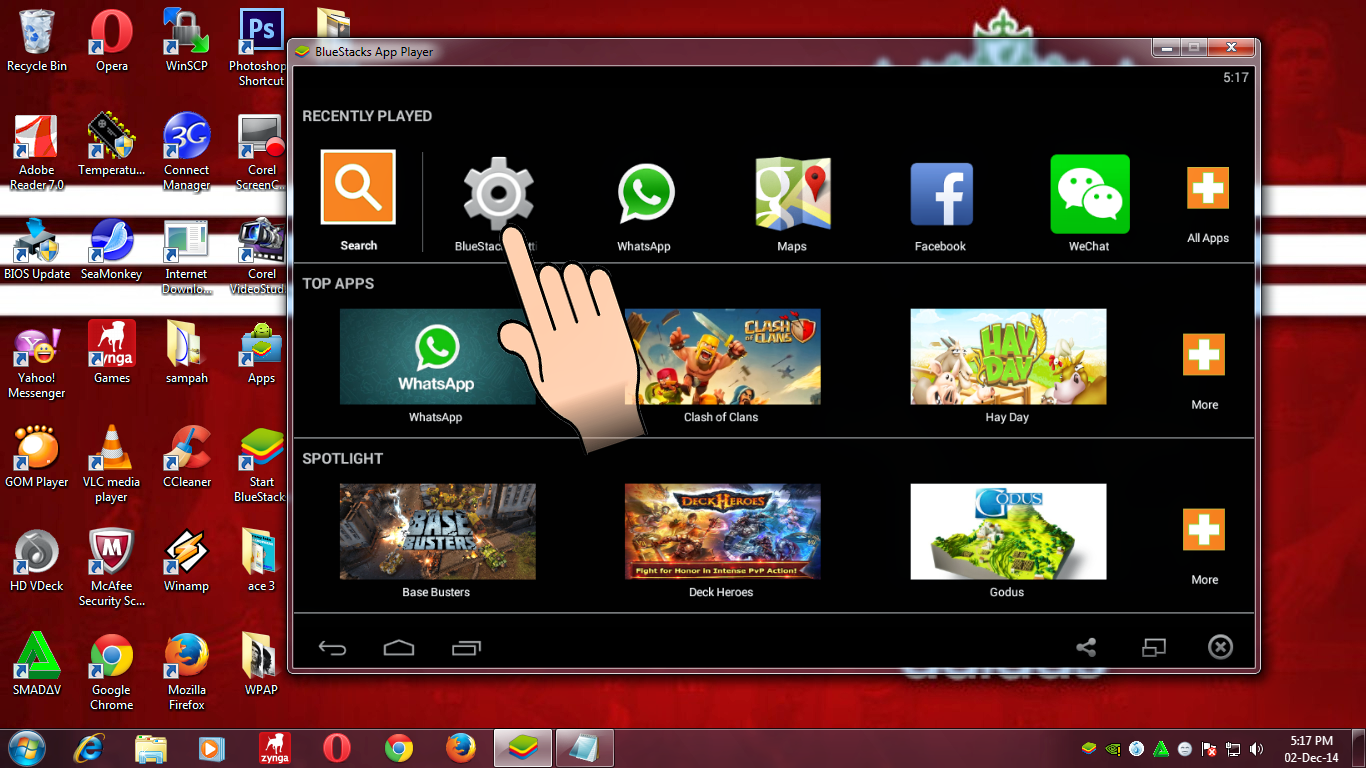1366x768 pixels.
Task: Select the Zynga Games desktop icon
Action: pos(112,352)
